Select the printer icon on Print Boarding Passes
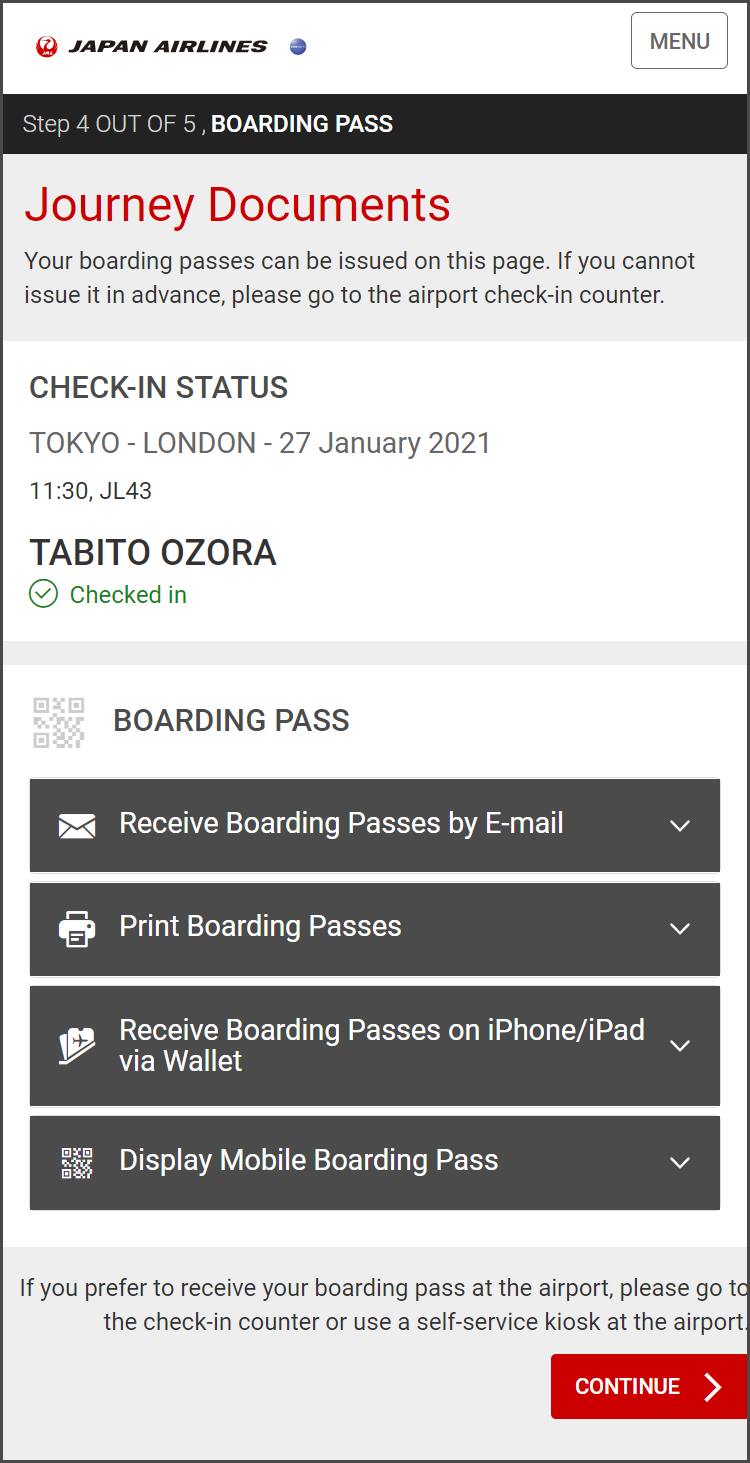Screen dimensions: 750x1463 [x=77, y=929]
